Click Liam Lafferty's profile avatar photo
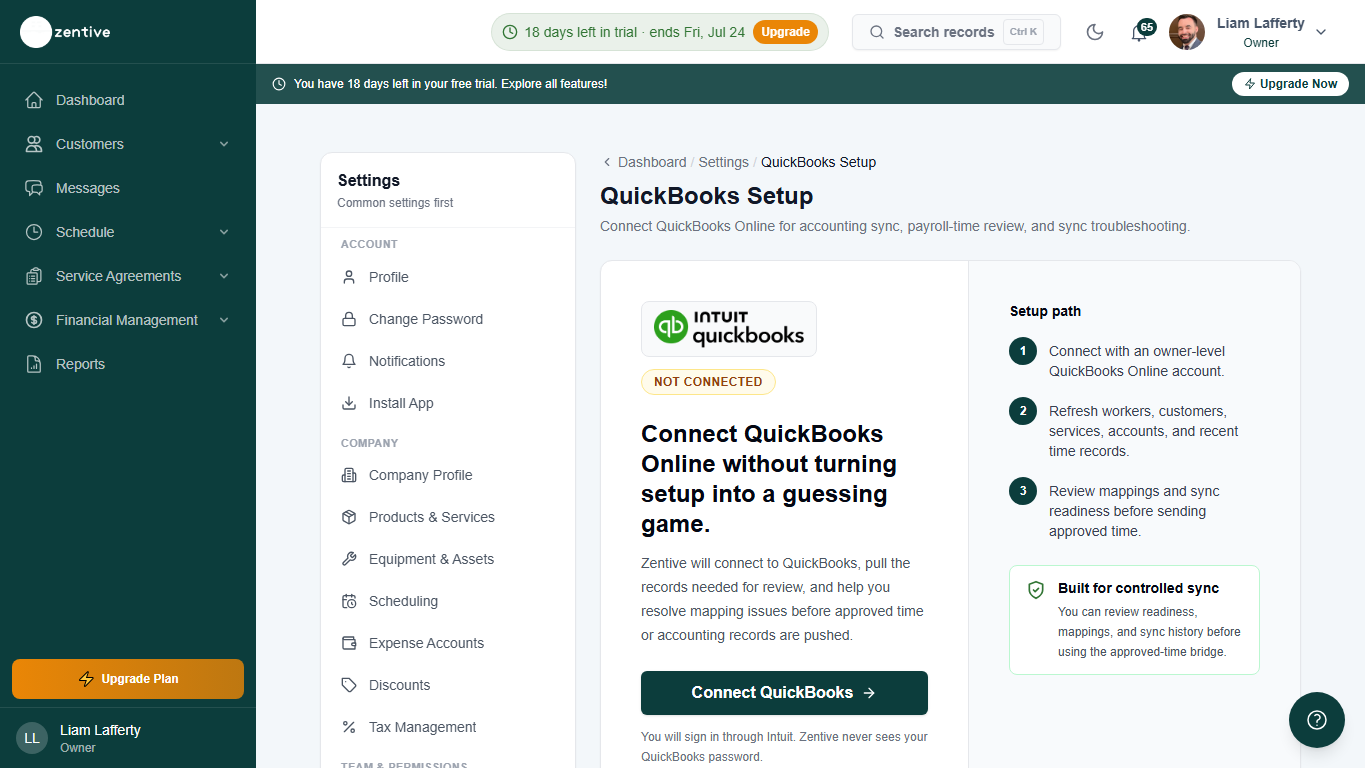The width and height of the screenshot is (1365, 768). coord(1187,32)
